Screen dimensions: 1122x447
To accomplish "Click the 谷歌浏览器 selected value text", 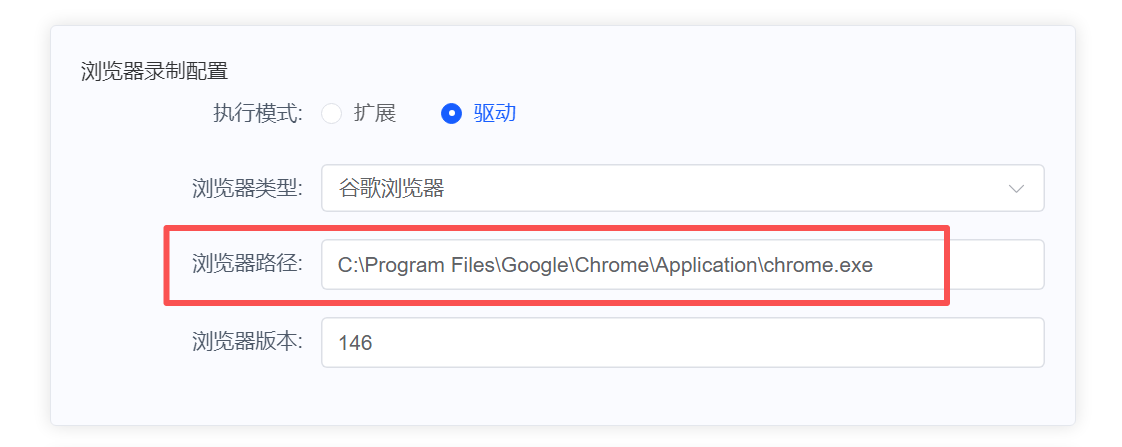I will click(x=391, y=189).
